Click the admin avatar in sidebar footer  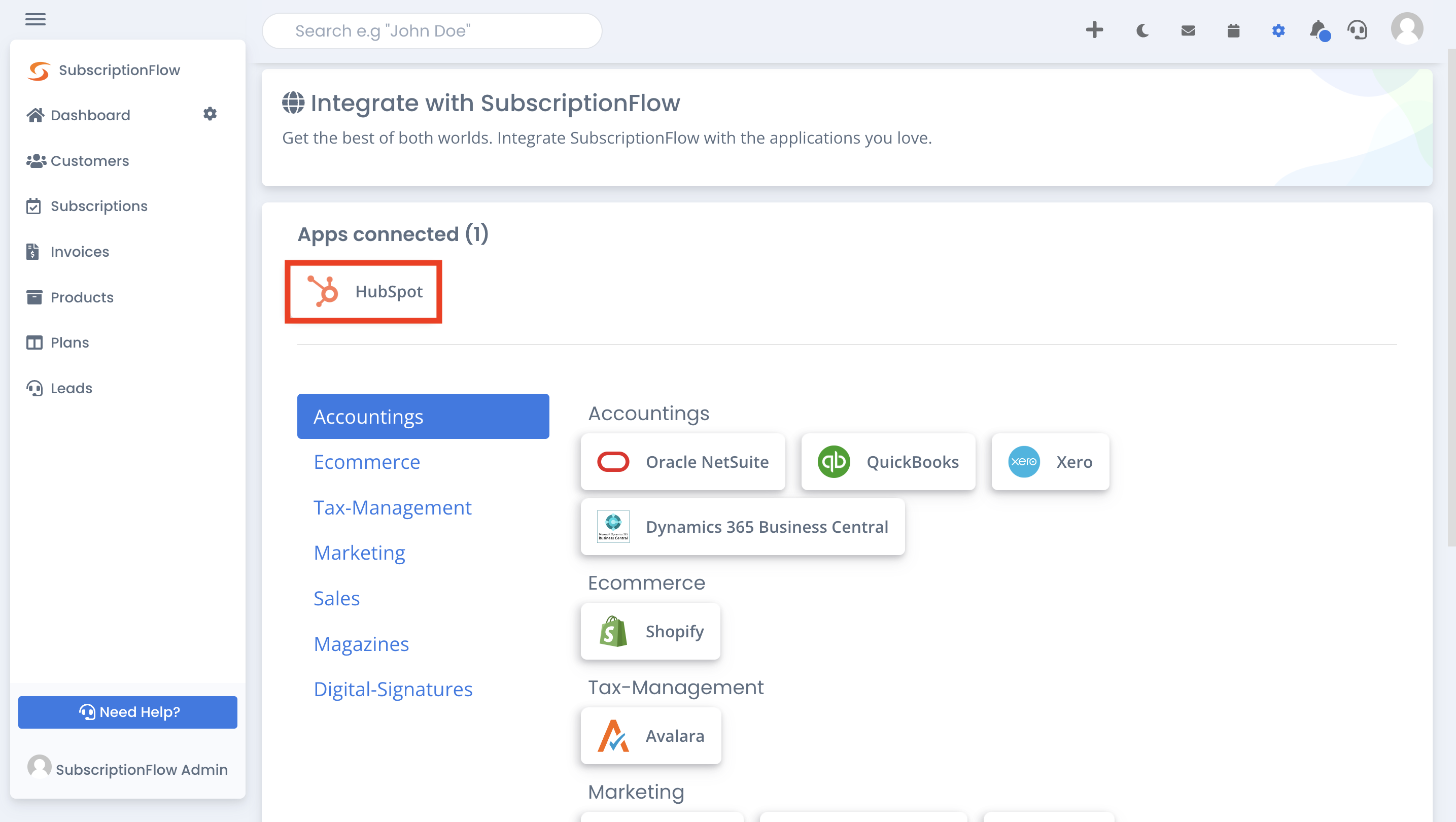tap(39, 767)
